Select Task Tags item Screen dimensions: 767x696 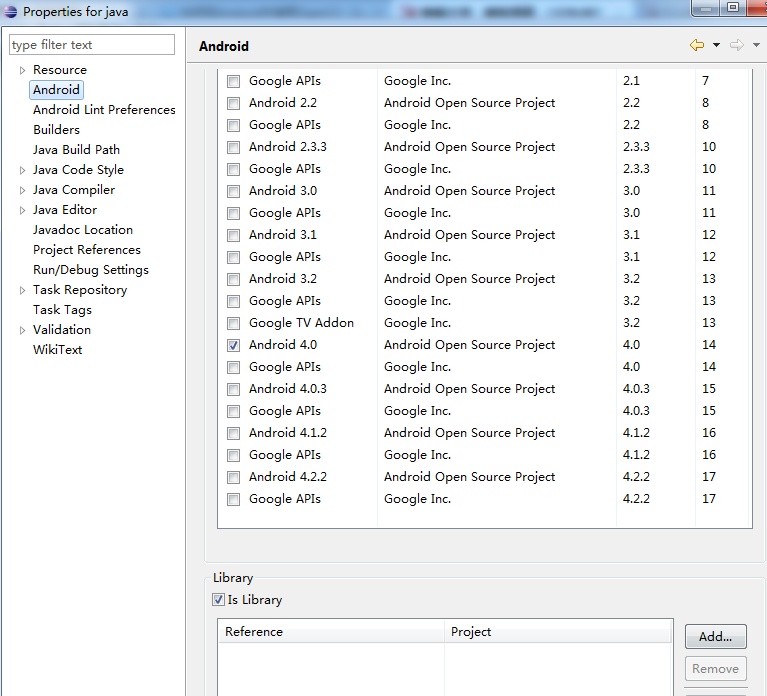coord(62,310)
